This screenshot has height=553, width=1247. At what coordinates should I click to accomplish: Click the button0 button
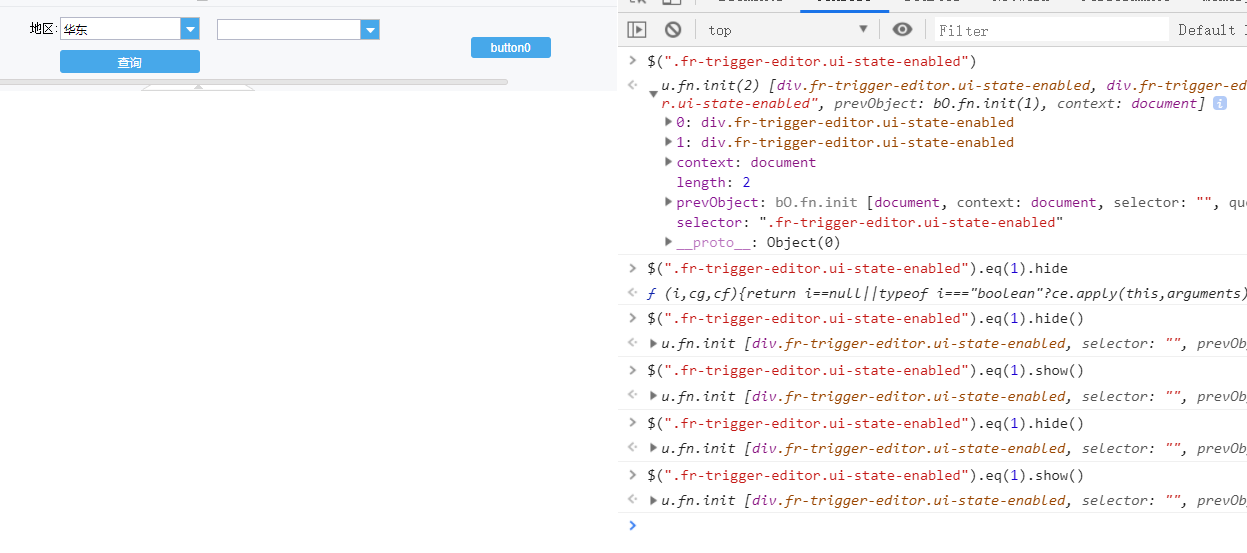(x=511, y=47)
